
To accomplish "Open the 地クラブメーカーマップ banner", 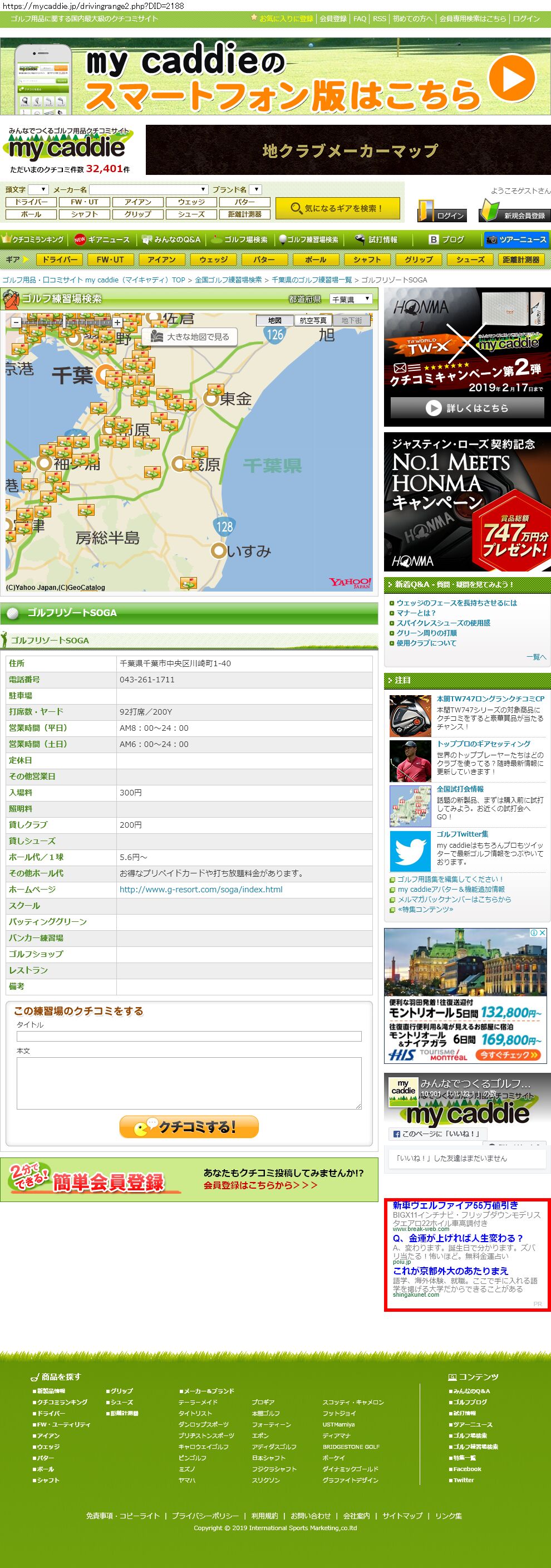I will (x=348, y=150).
